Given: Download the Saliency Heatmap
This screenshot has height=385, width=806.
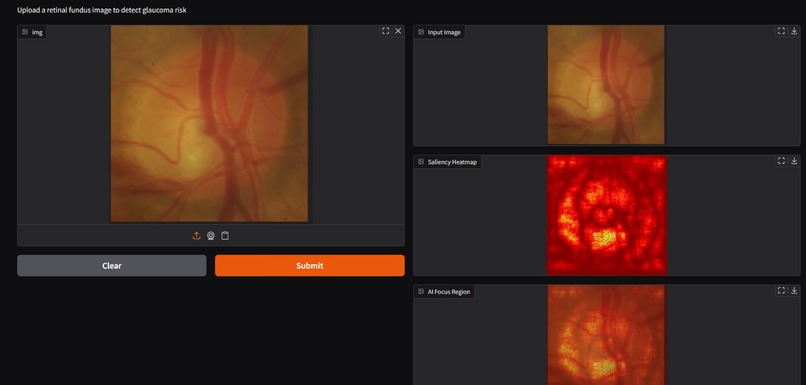Looking at the screenshot, I should 794,161.
